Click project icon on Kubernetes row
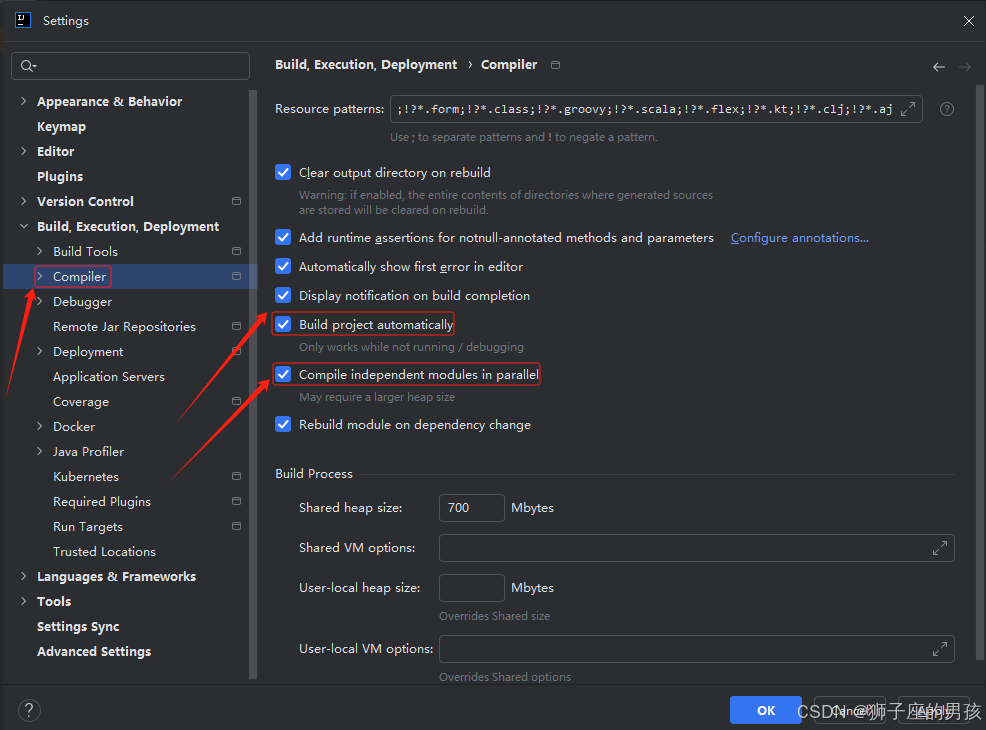The height and width of the screenshot is (730, 986). 236,476
